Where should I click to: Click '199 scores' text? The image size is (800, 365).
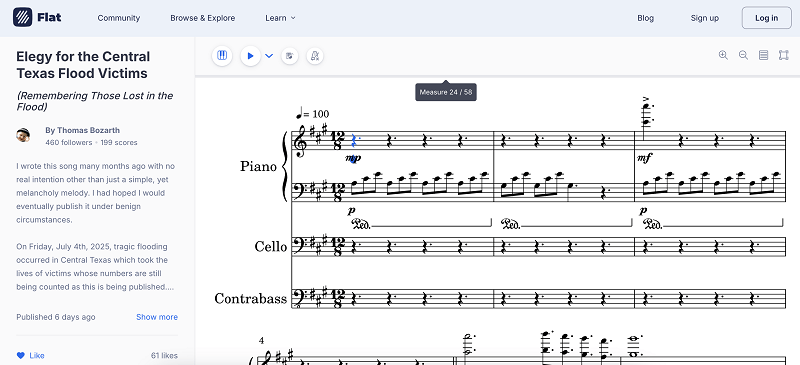[119, 142]
